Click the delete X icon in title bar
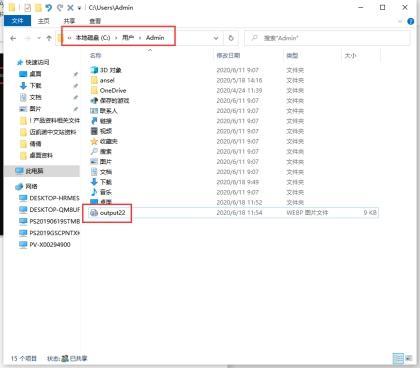 pyautogui.click(x=70, y=7)
